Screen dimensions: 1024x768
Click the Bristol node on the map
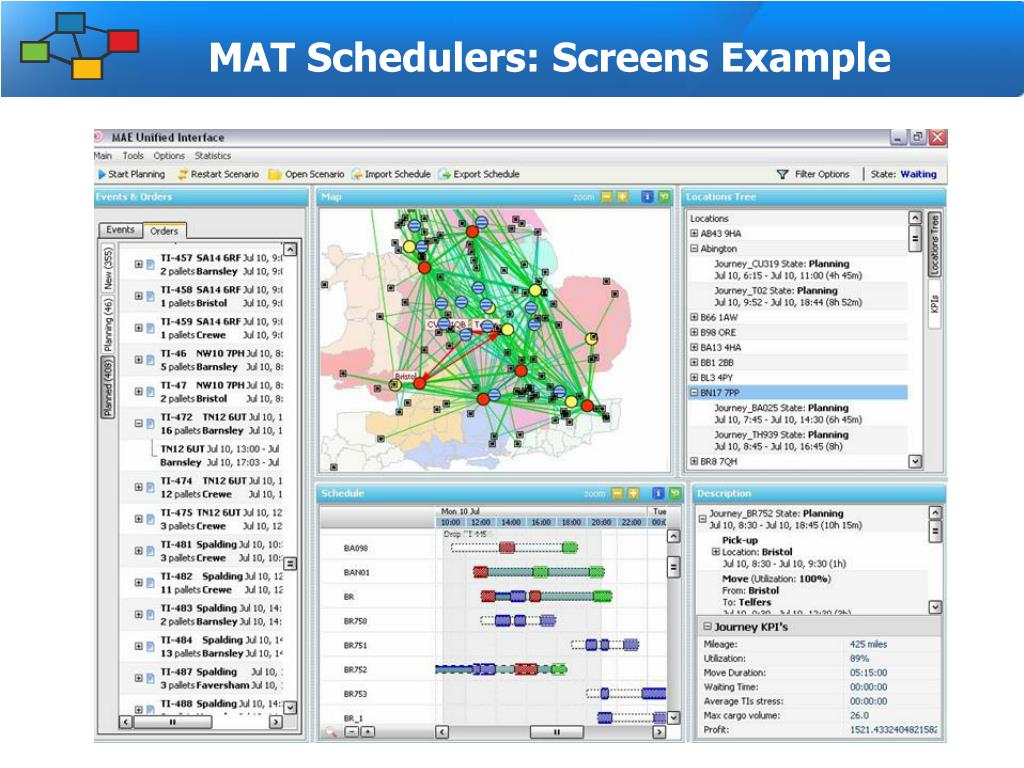[420, 383]
